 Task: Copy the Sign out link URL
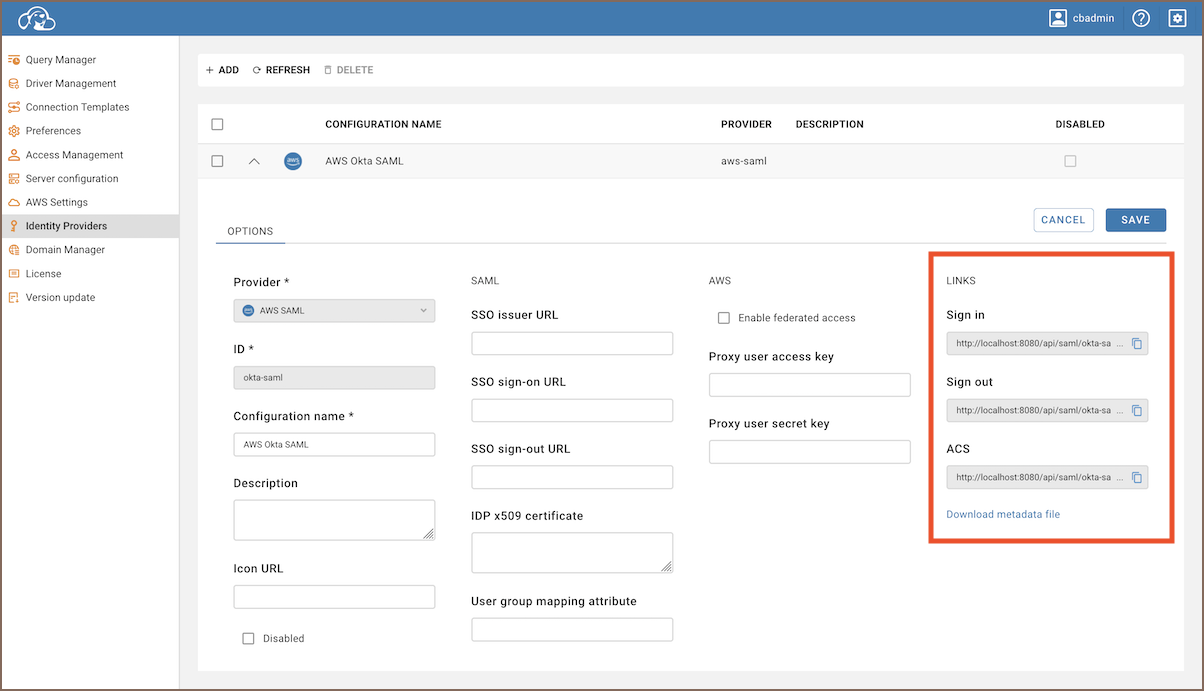coord(1136,411)
